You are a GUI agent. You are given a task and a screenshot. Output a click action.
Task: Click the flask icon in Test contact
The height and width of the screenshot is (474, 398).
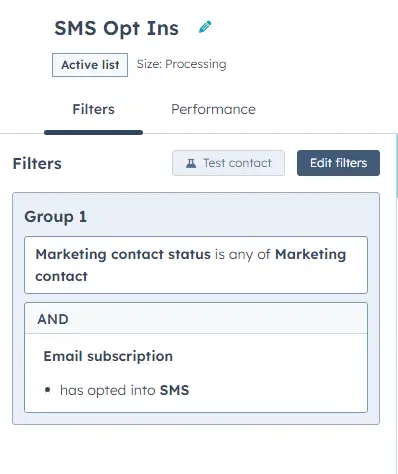(x=191, y=163)
